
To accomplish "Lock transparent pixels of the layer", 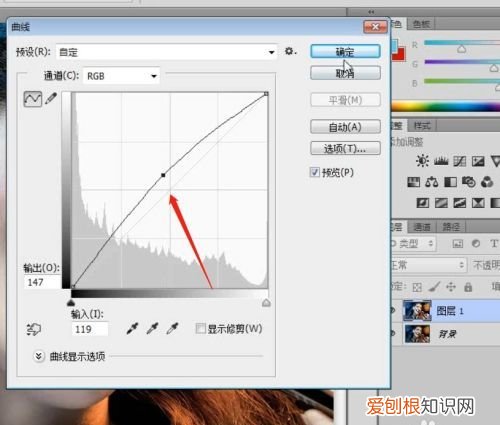I will tap(417, 287).
